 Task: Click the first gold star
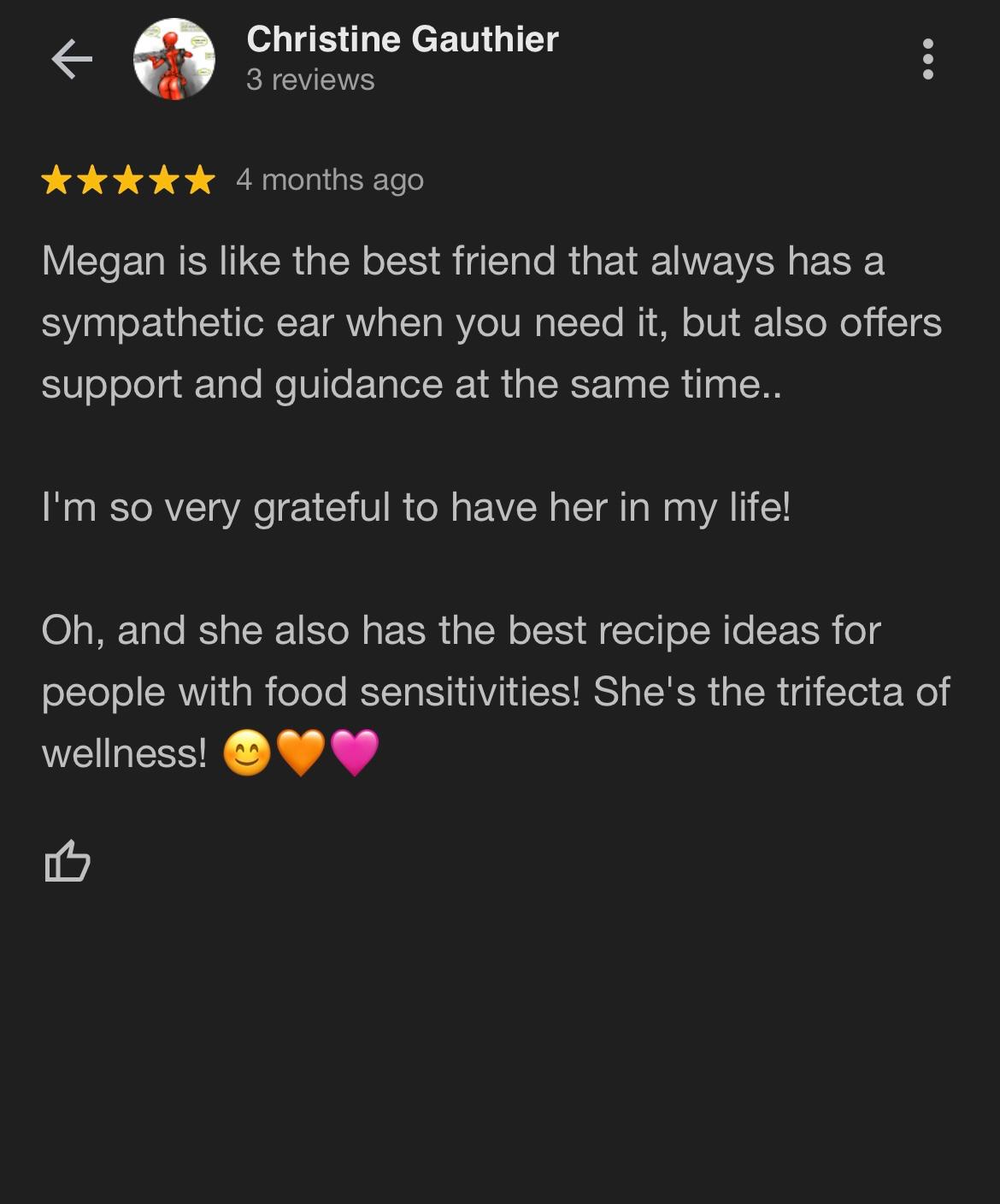coord(56,180)
